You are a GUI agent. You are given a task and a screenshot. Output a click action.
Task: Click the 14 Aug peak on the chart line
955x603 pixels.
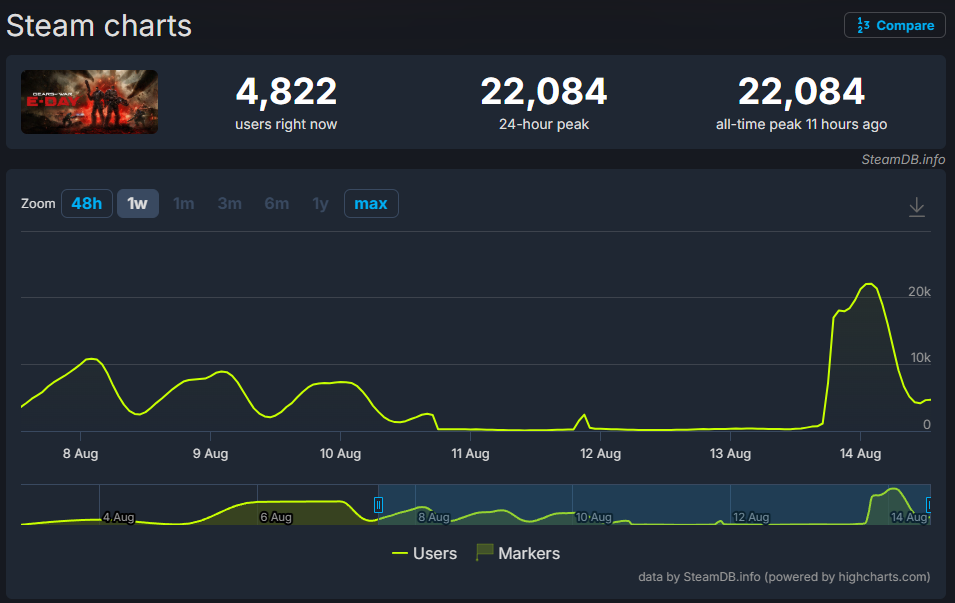click(869, 284)
